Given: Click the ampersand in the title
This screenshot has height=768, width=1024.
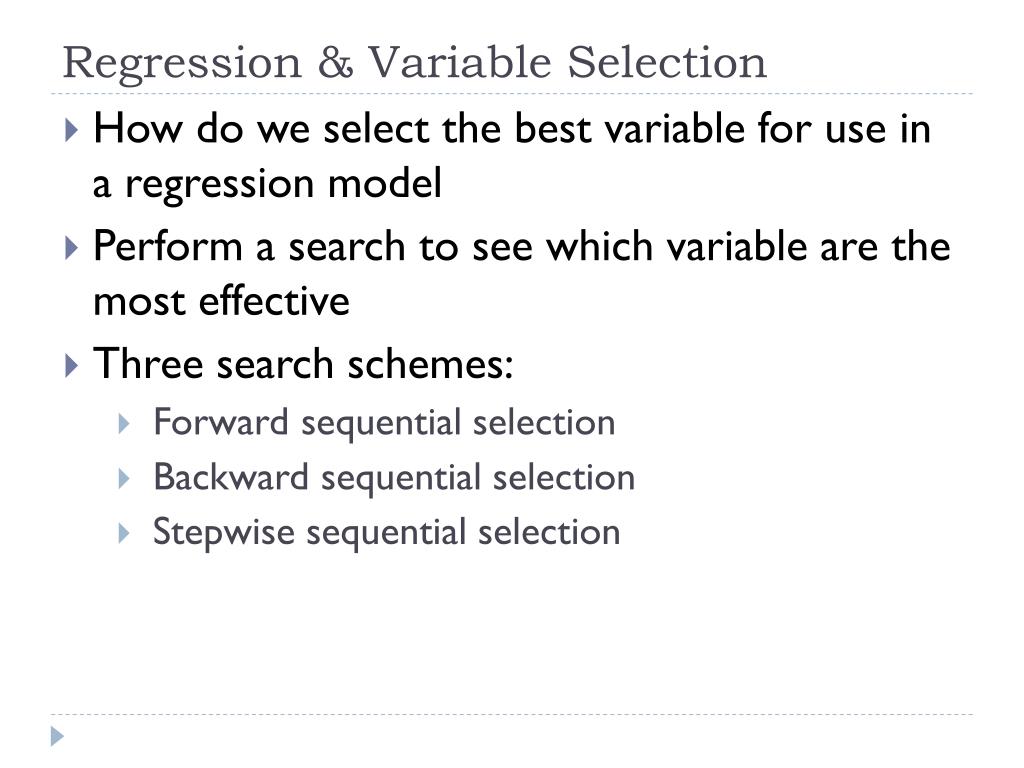Looking at the screenshot, I should [x=336, y=63].
